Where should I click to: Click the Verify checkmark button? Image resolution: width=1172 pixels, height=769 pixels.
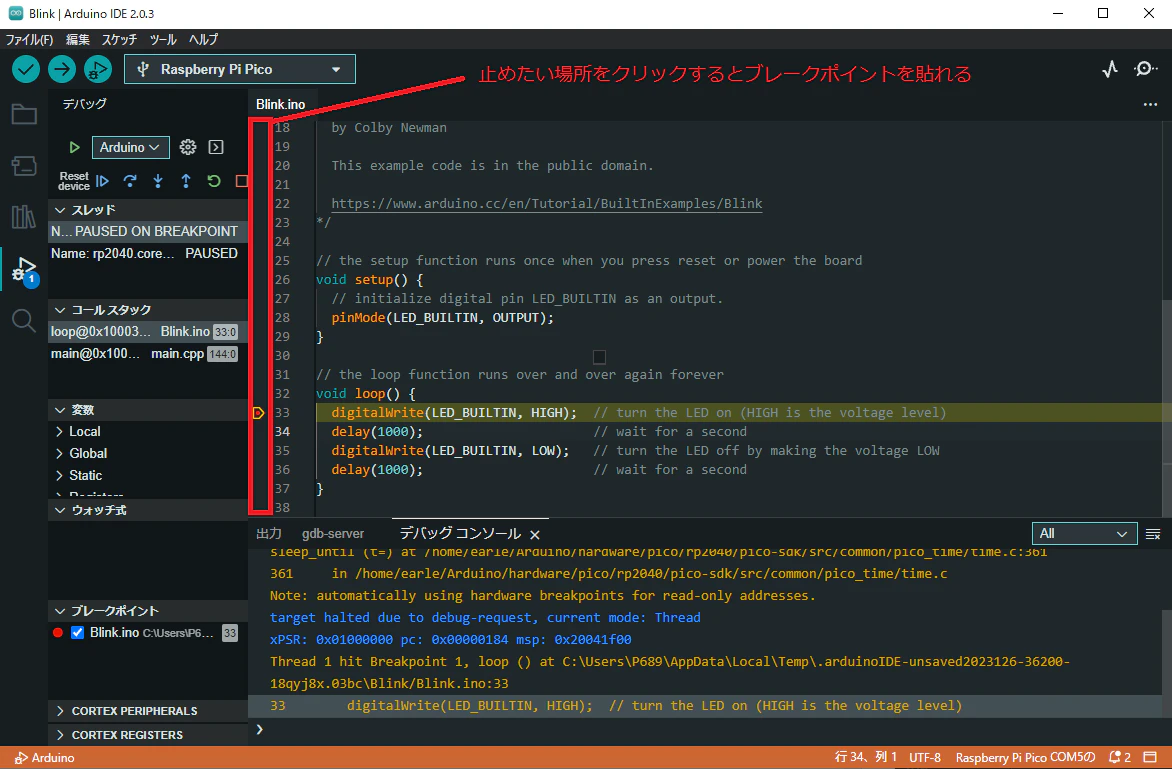(x=26, y=69)
